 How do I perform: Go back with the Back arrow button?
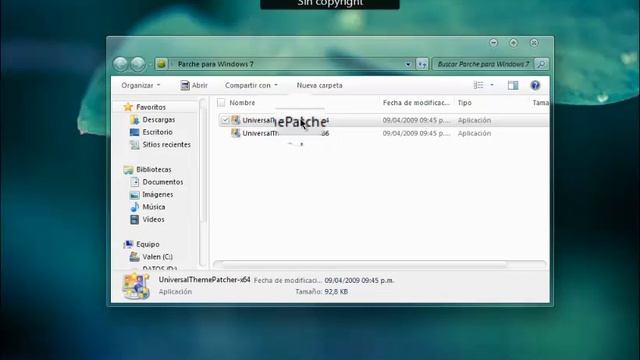point(120,64)
